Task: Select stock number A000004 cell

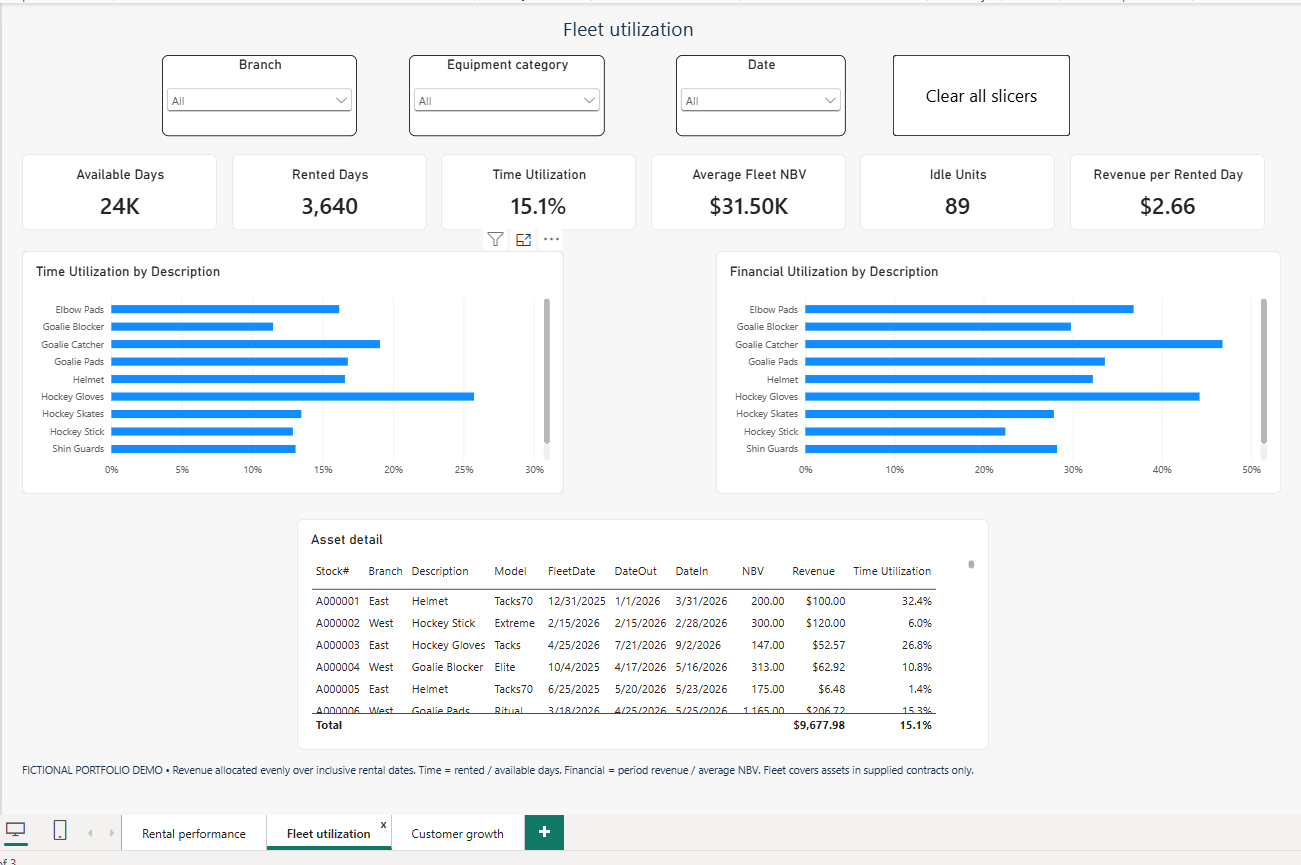Action: (337, 667)
